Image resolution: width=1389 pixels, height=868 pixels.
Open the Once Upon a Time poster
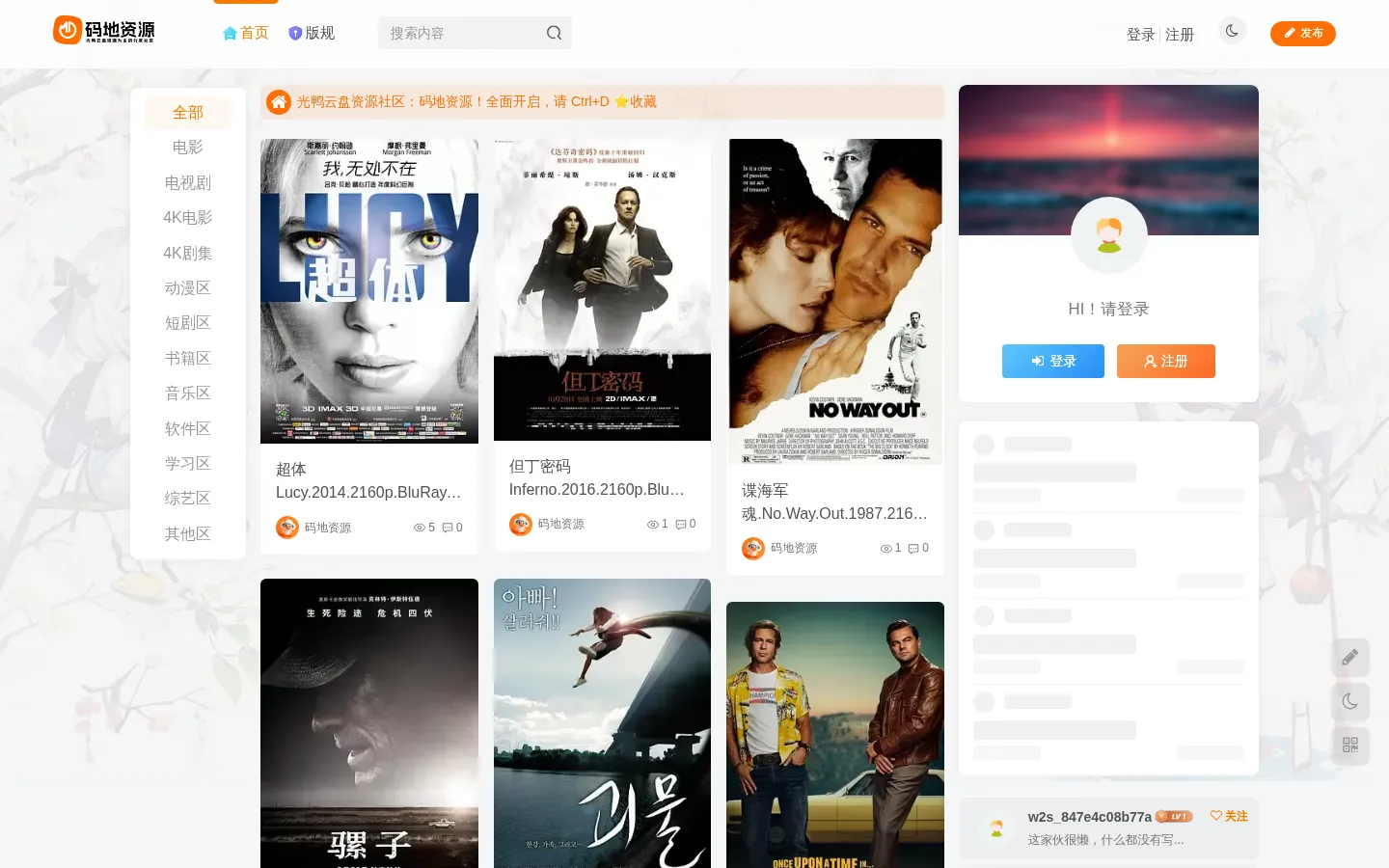click(835, 735)
